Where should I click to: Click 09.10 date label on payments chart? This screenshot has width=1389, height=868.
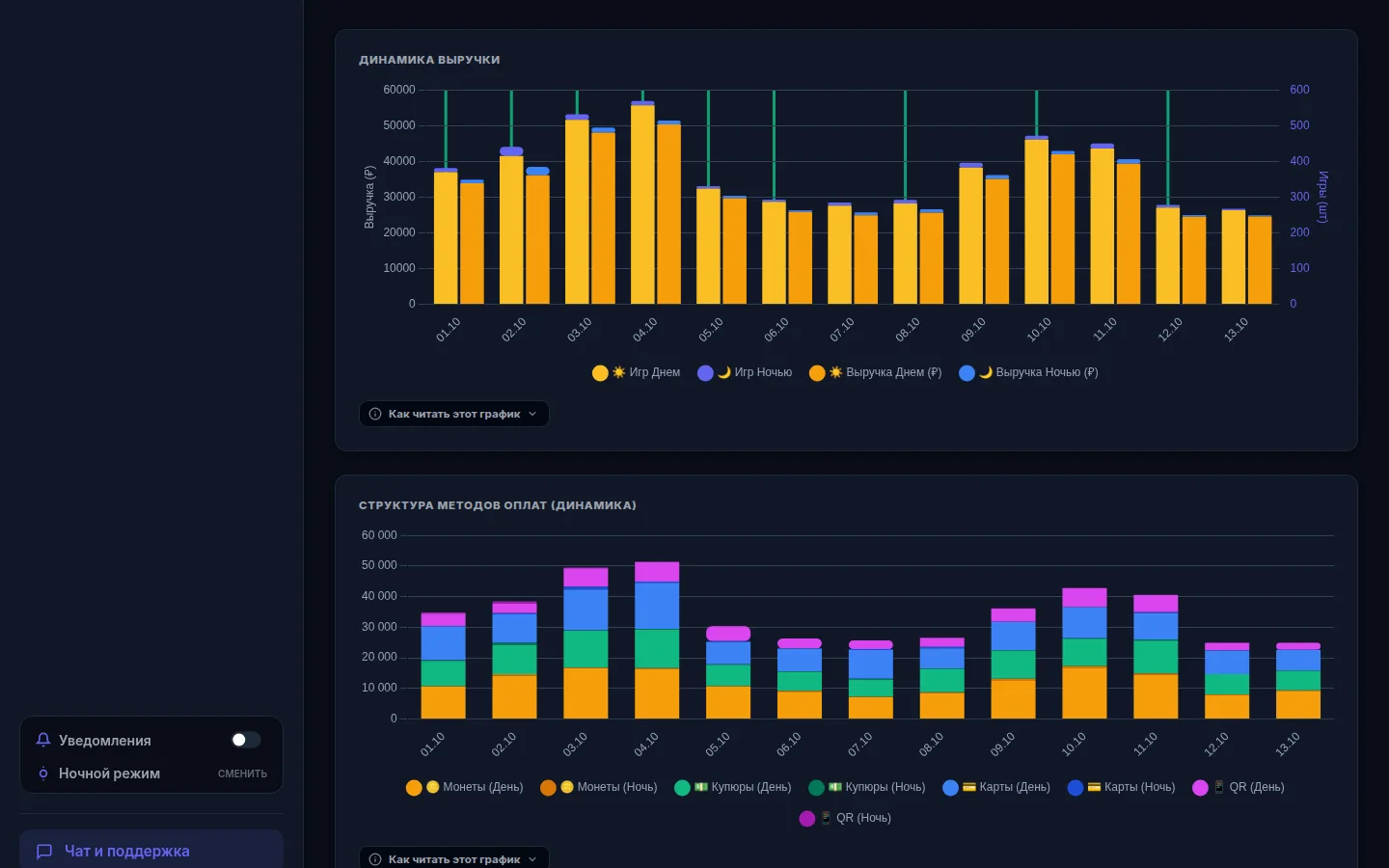pyautogui.click(x=1002, y=744)
